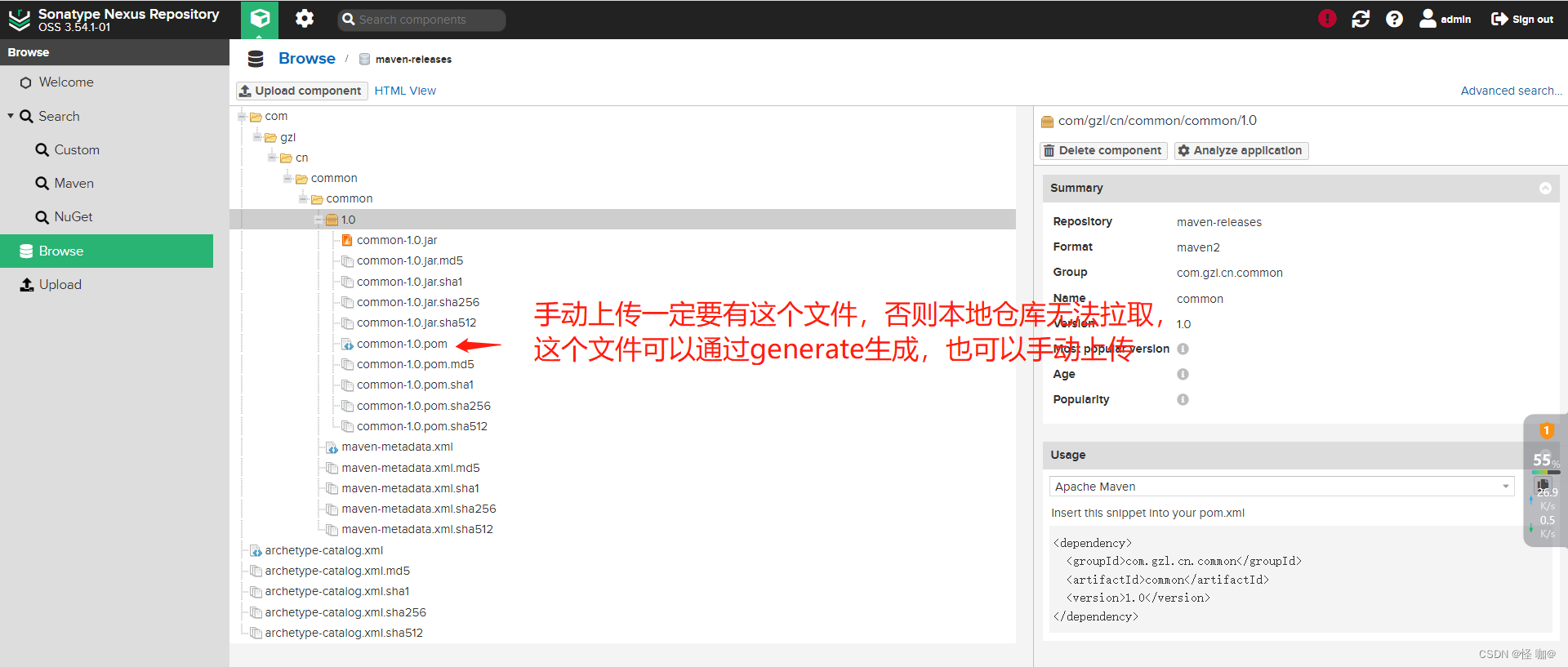Collapse the Summary panel
1568x667 pixels.
pyautogui.click(x=1545, y=188)
